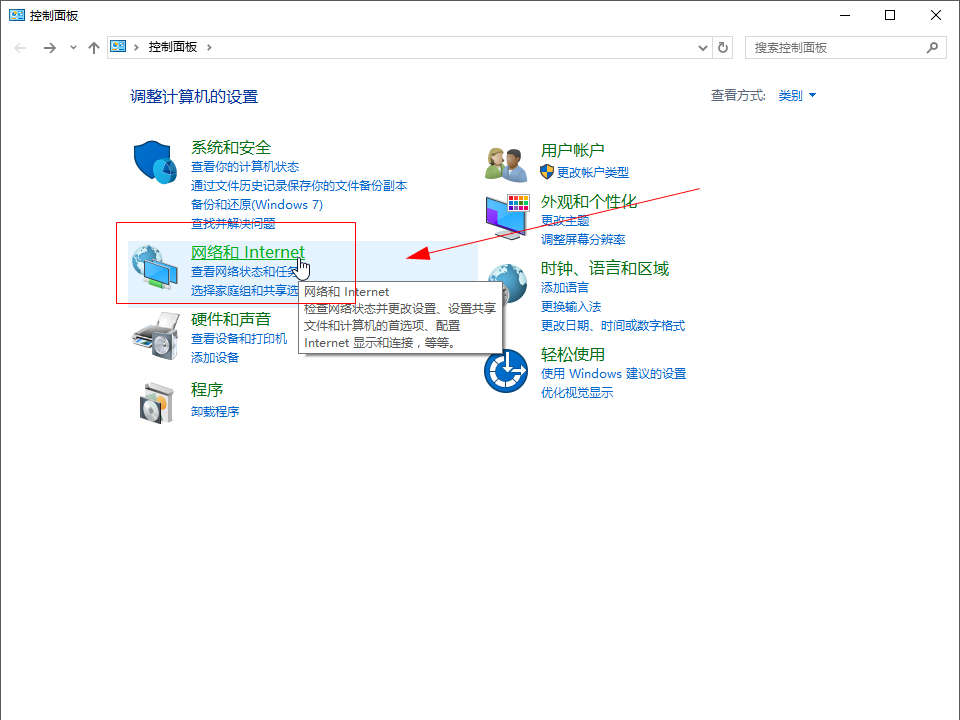Open the 外观和个性化 category

(x=588, y=202)
